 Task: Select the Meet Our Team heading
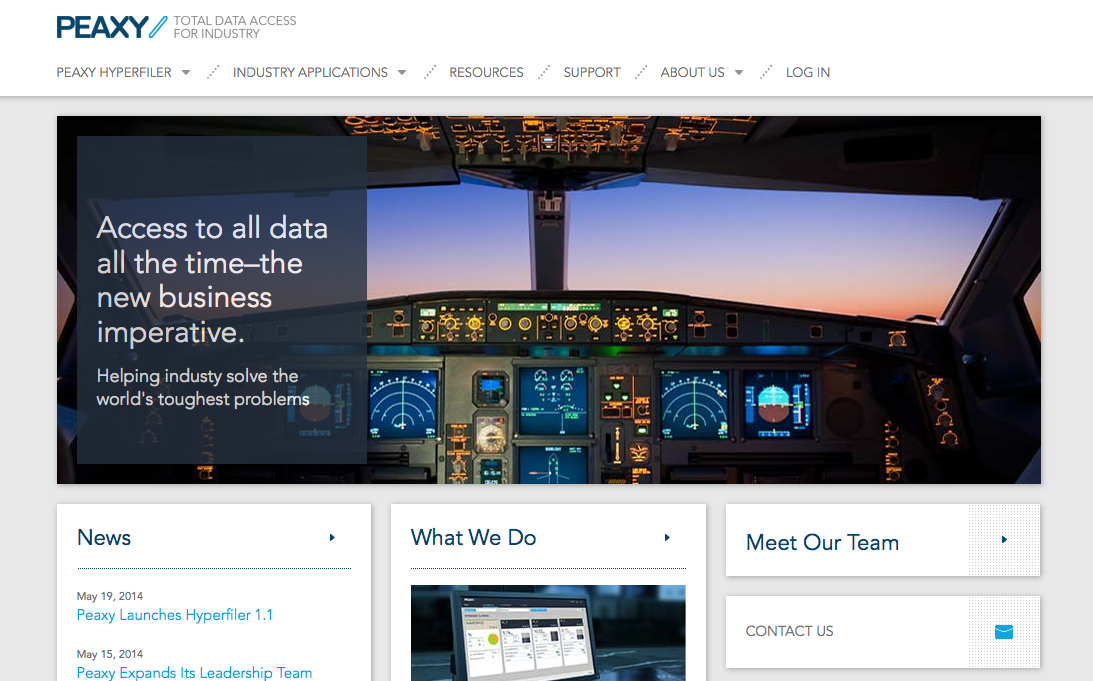pyautogui.click(x=822, y=543)
